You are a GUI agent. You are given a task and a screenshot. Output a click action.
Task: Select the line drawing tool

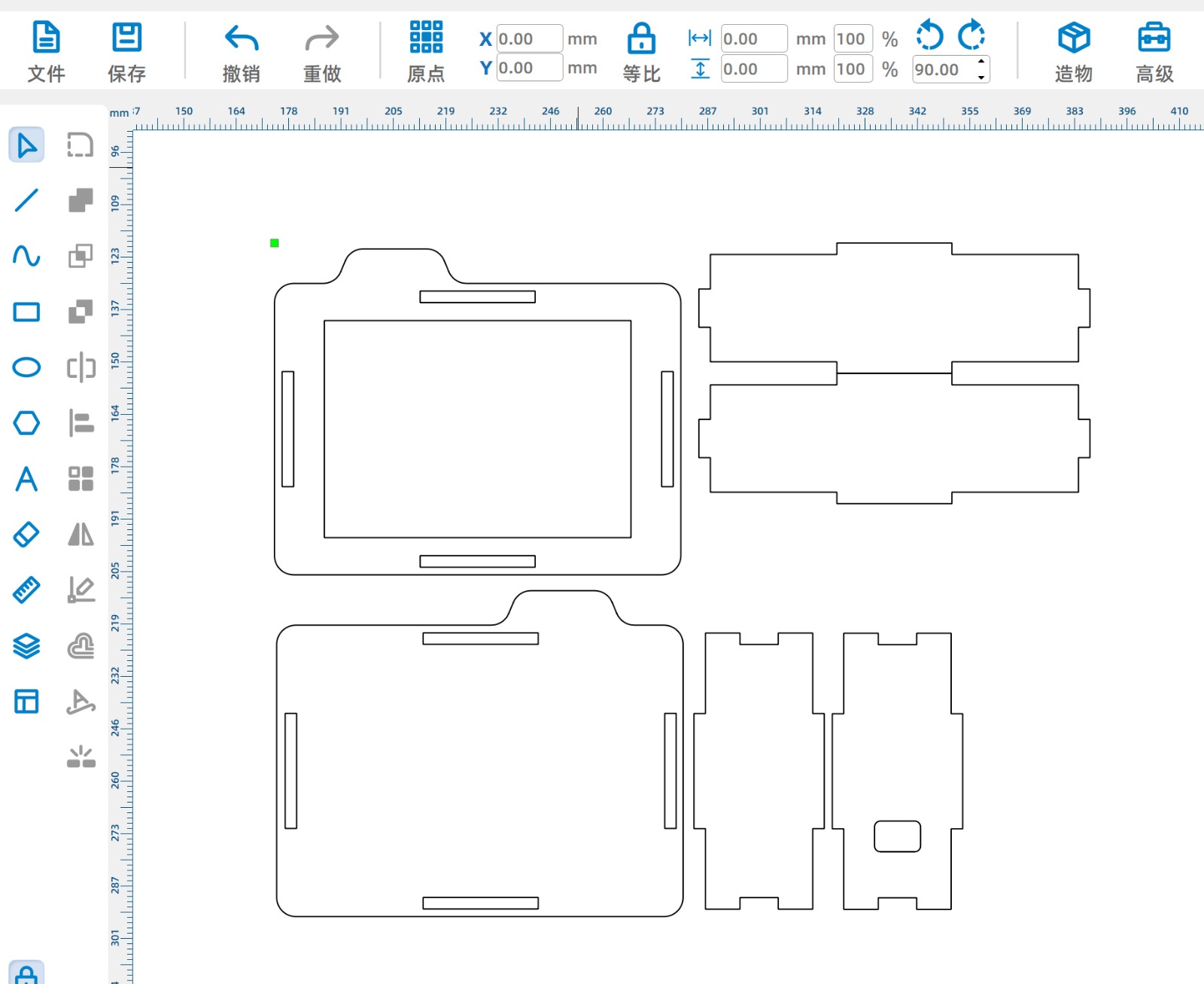click(26, 200)
